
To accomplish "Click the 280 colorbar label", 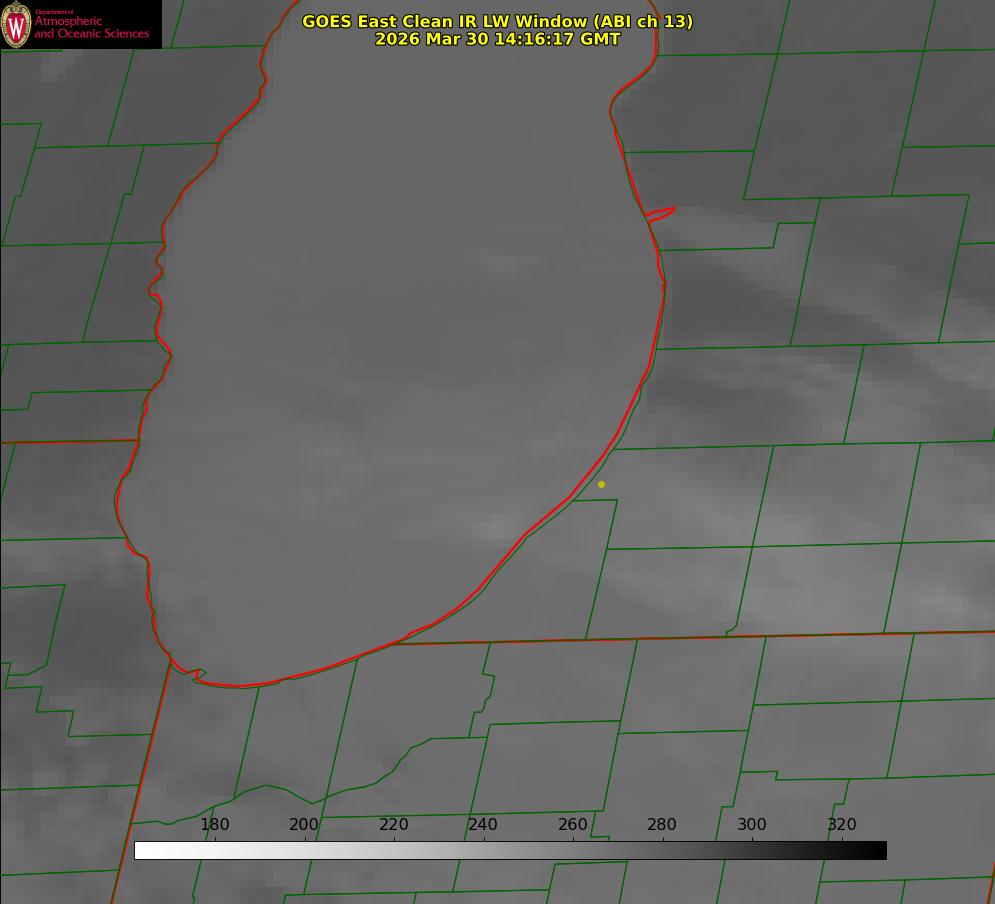I will point(662,825).
